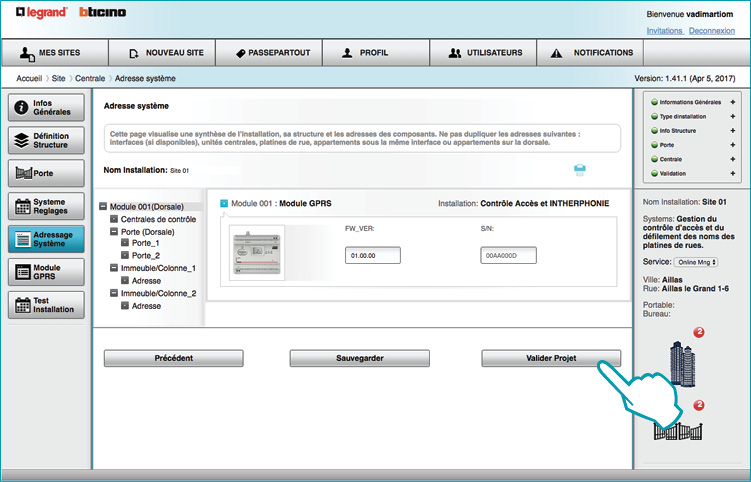Go to the NOTIFICATIONS tab
Screen dimensions: 751x482
click(592, 53)
